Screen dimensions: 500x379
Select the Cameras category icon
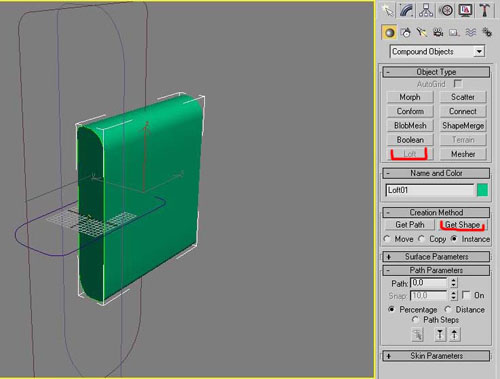[x=438, y=33]
